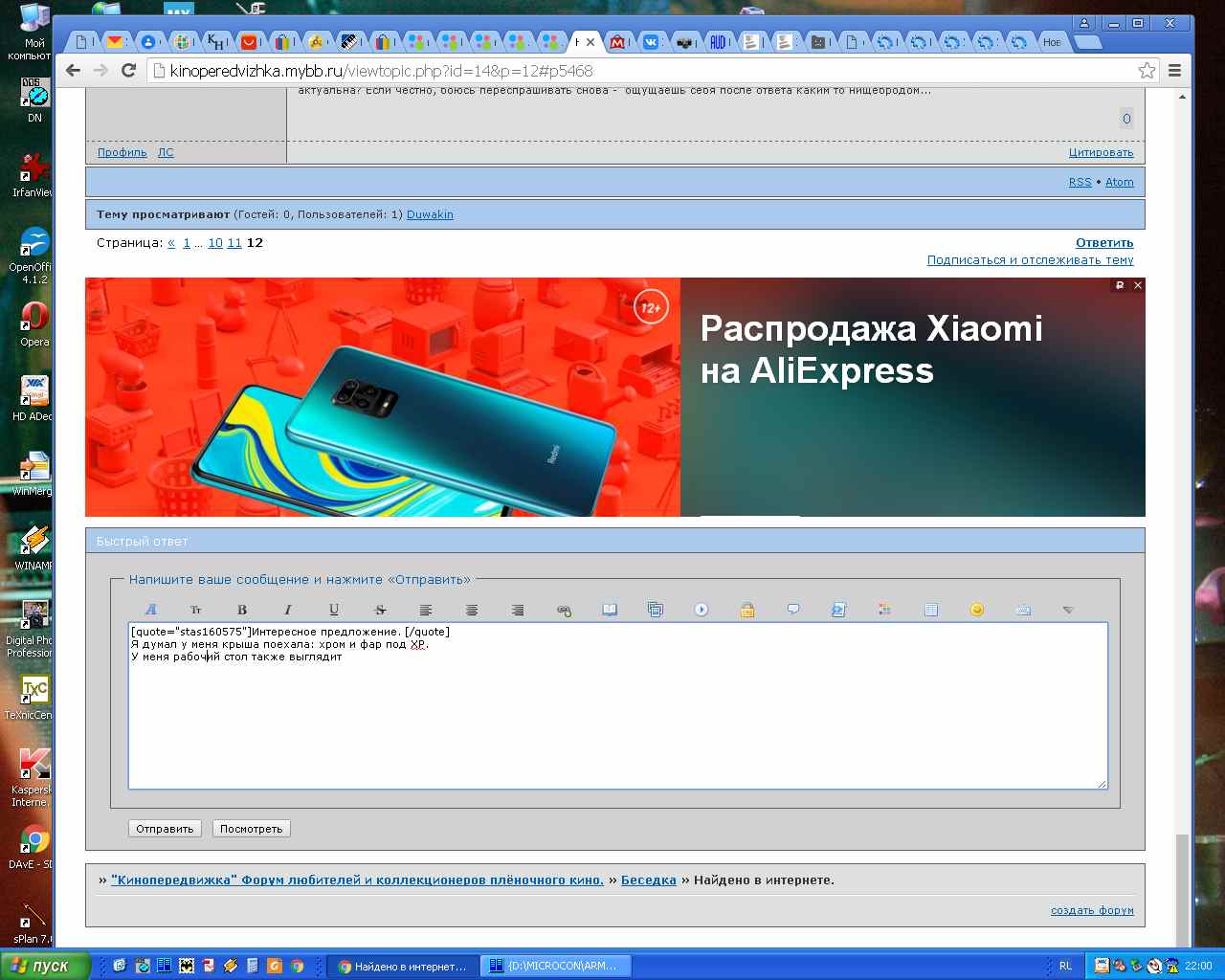Open the ЛС private message link

166,152
